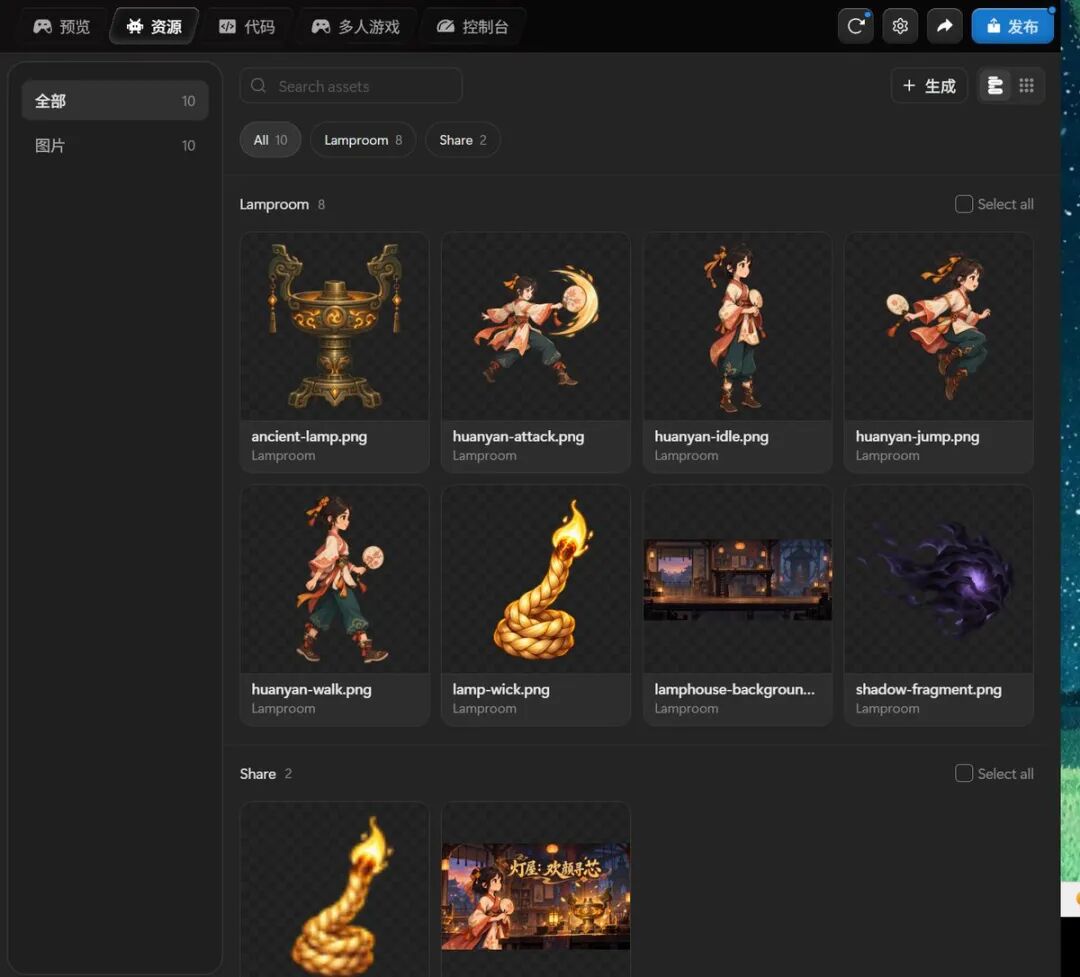Select huanyan-idle.png thumbnail
Screen dimensions: 1080x977
737,326
